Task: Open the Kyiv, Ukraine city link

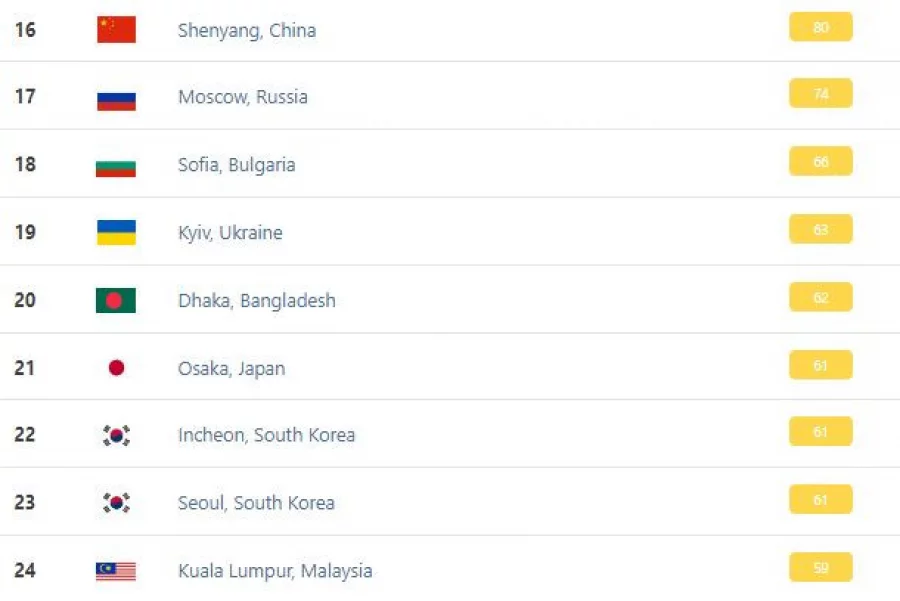Action: (230, 233)
